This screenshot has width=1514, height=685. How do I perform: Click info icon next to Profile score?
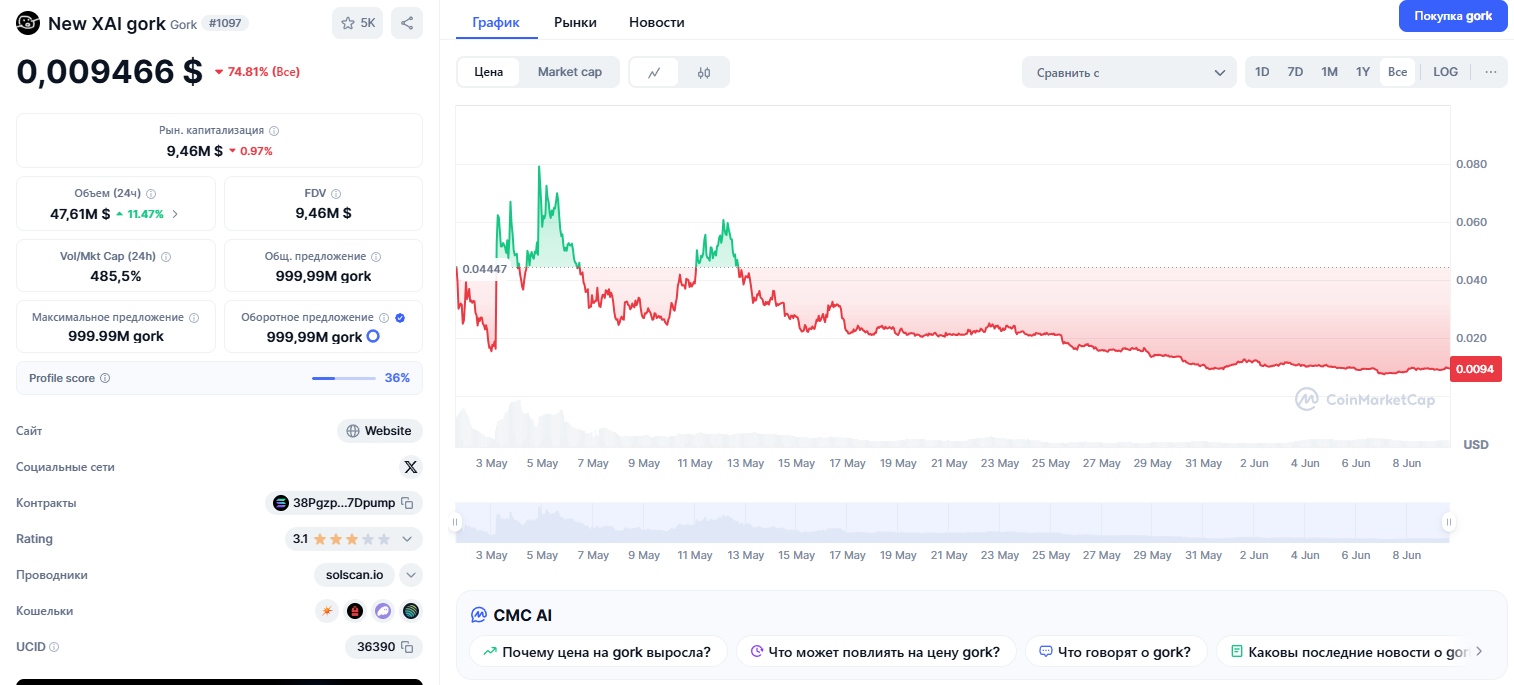tap(105, 379)
